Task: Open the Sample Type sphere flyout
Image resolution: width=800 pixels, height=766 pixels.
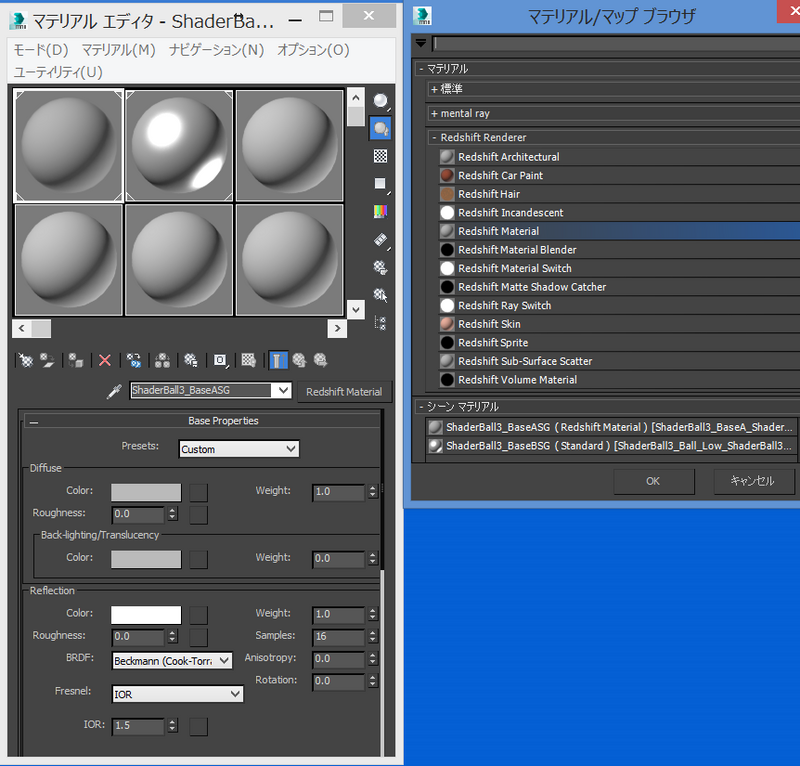Action: [381, 101]
